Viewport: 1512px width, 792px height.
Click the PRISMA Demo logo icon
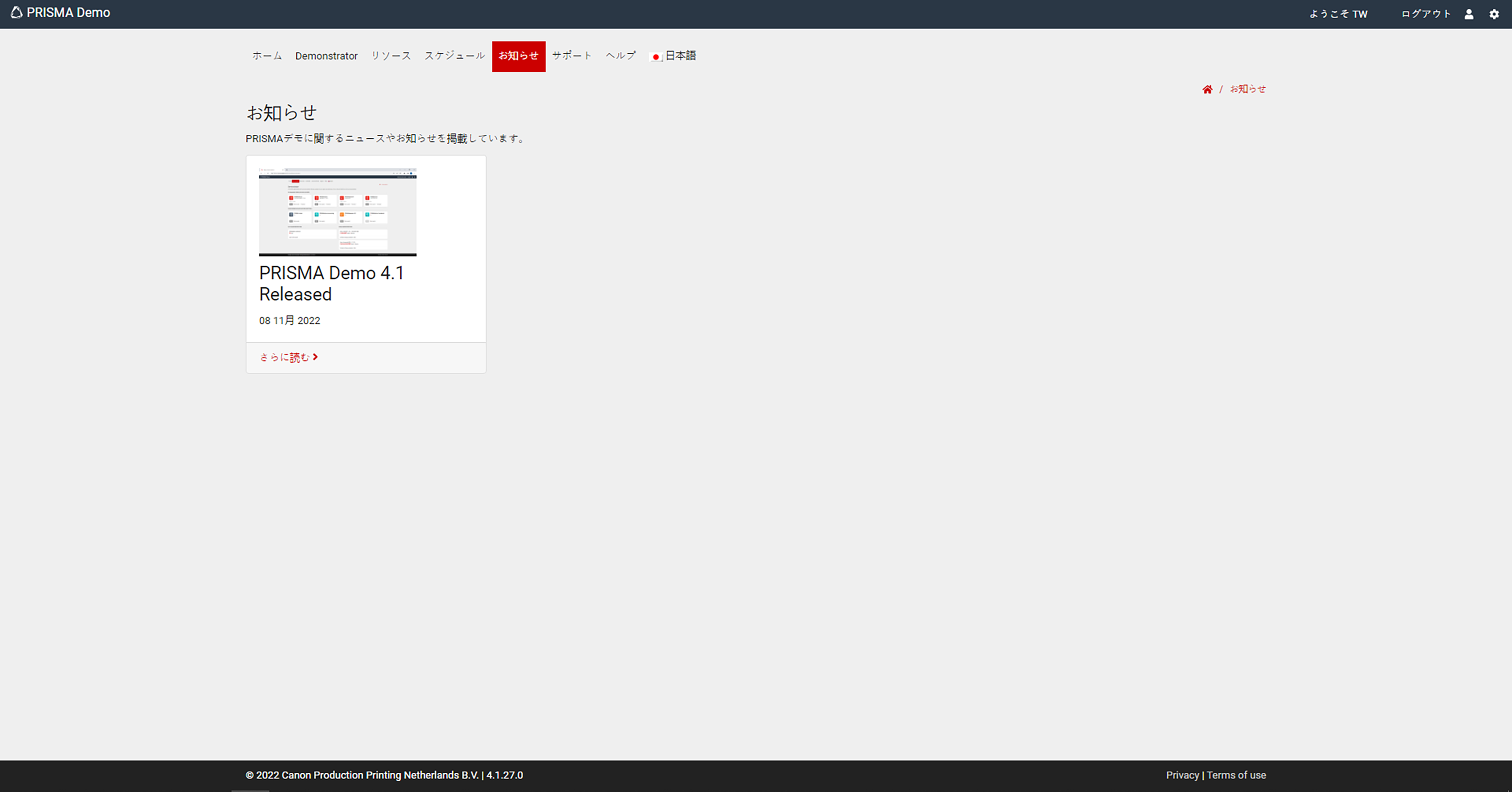coord(16,12)
